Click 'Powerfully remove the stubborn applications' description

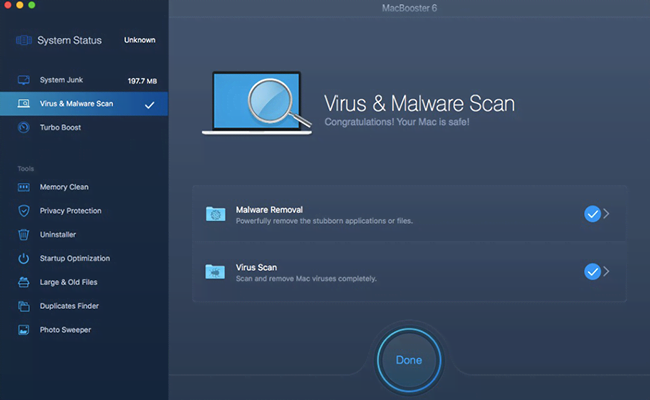(324, 221)
